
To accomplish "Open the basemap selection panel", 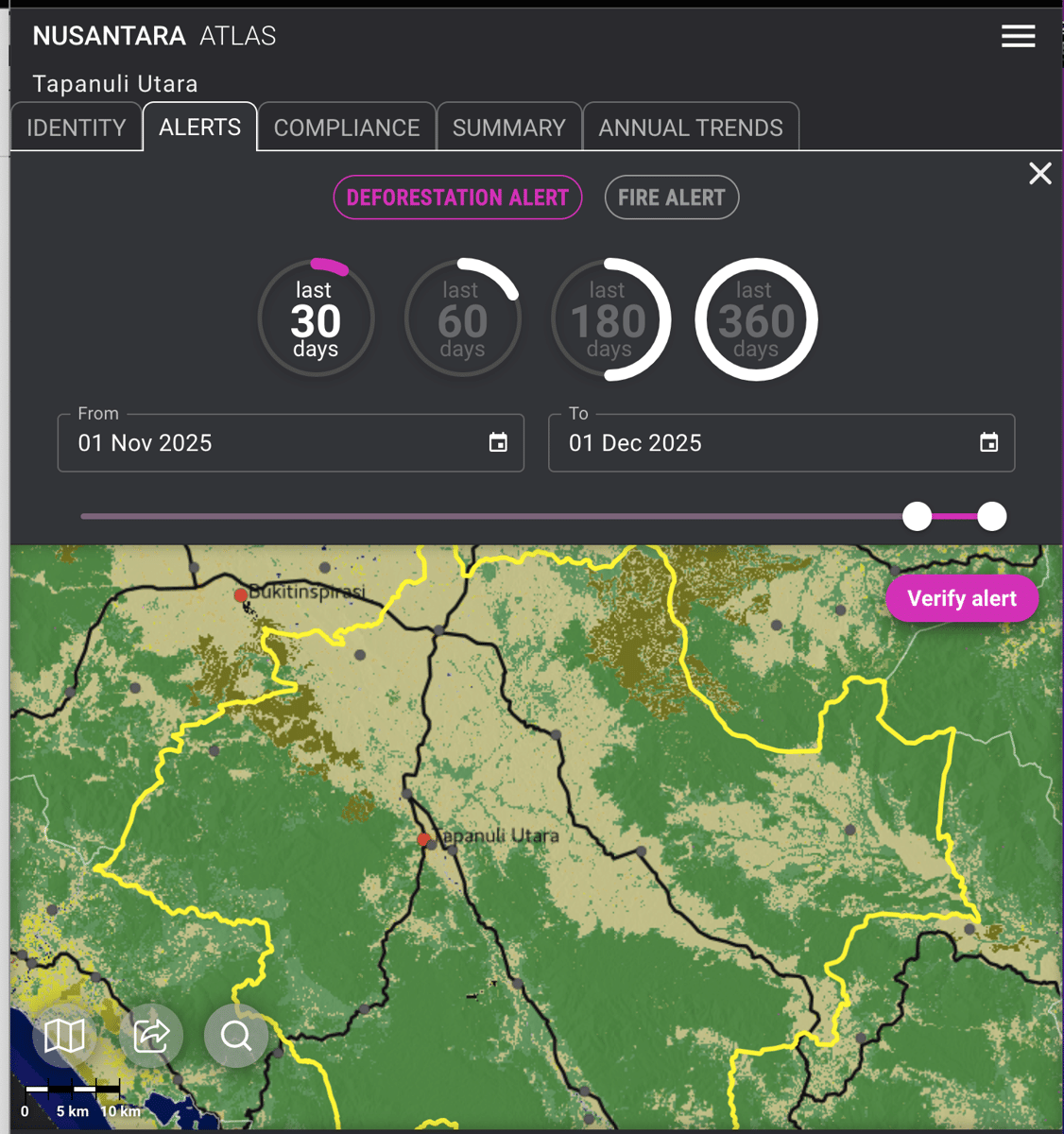I will tap(63, 1036).
